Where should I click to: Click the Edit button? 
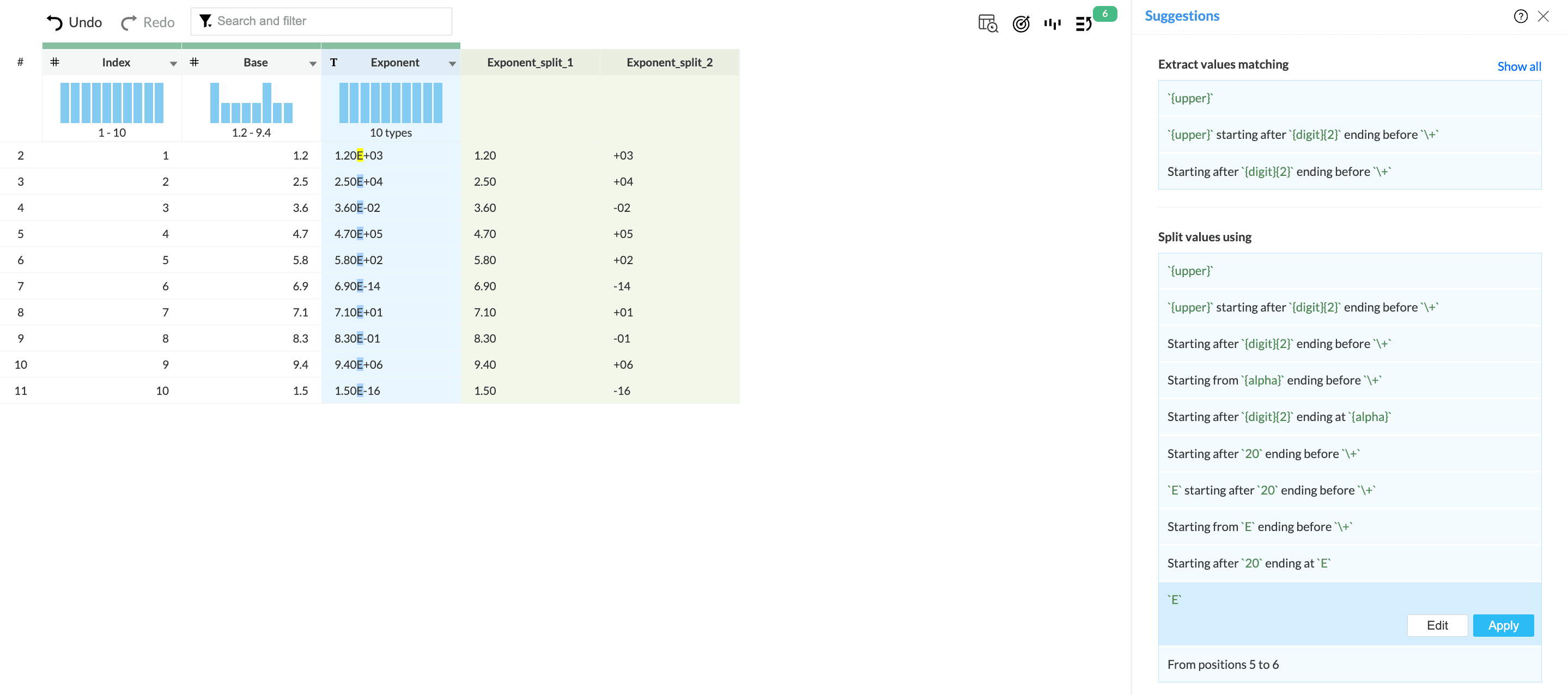tap(1437, 625)
